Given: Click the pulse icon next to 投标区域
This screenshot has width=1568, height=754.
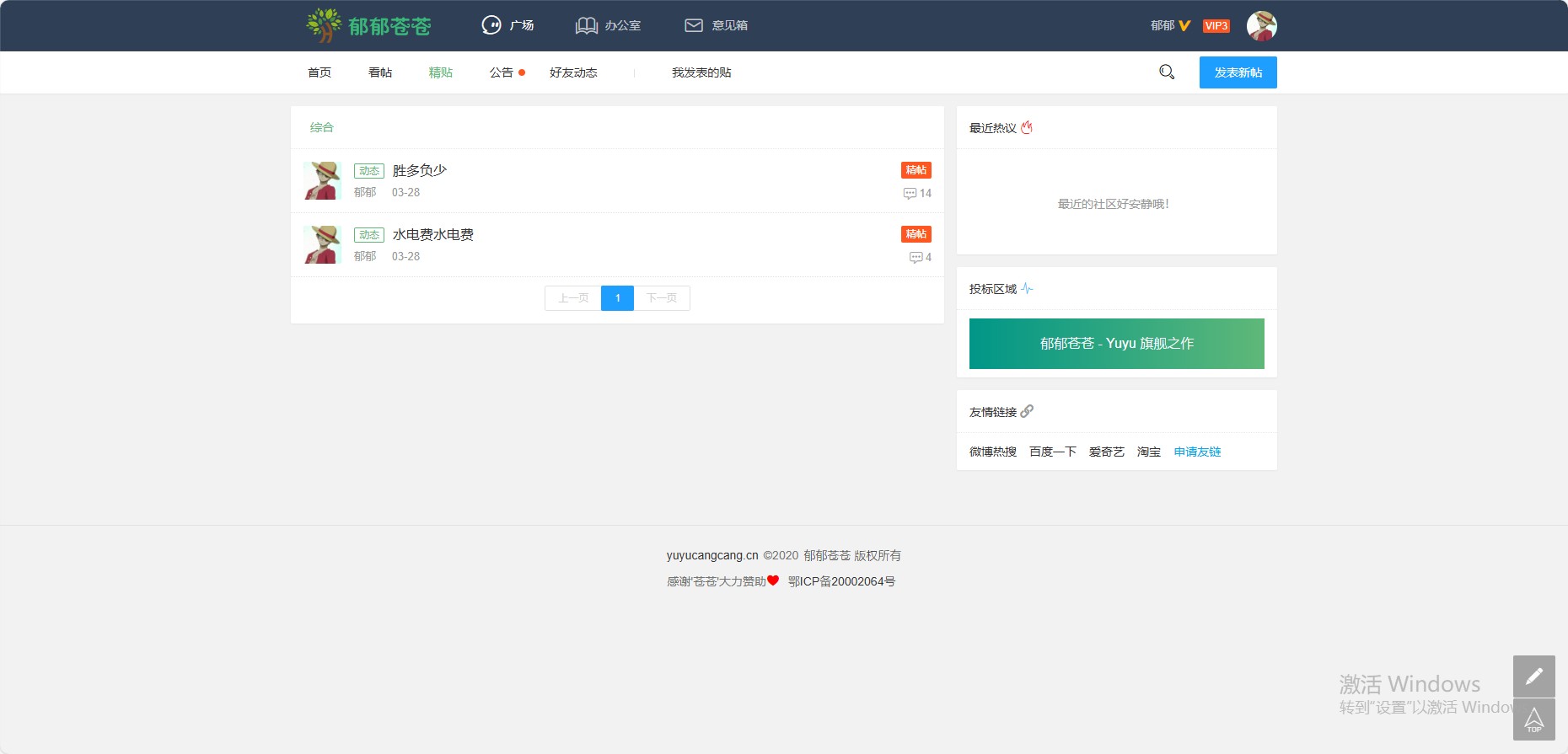Looking at the screenshot, I should 1027,289.
